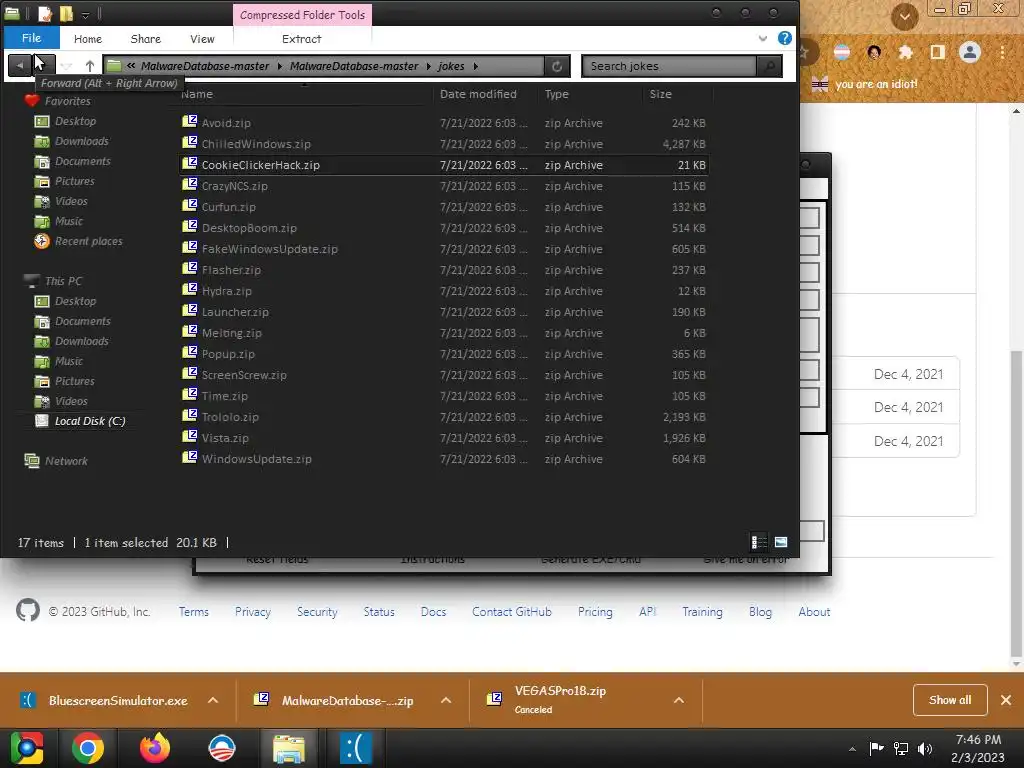1024x768 pixels.
Task: Click the jokes breadcrumb segment
Action: [x=451, y=66]
